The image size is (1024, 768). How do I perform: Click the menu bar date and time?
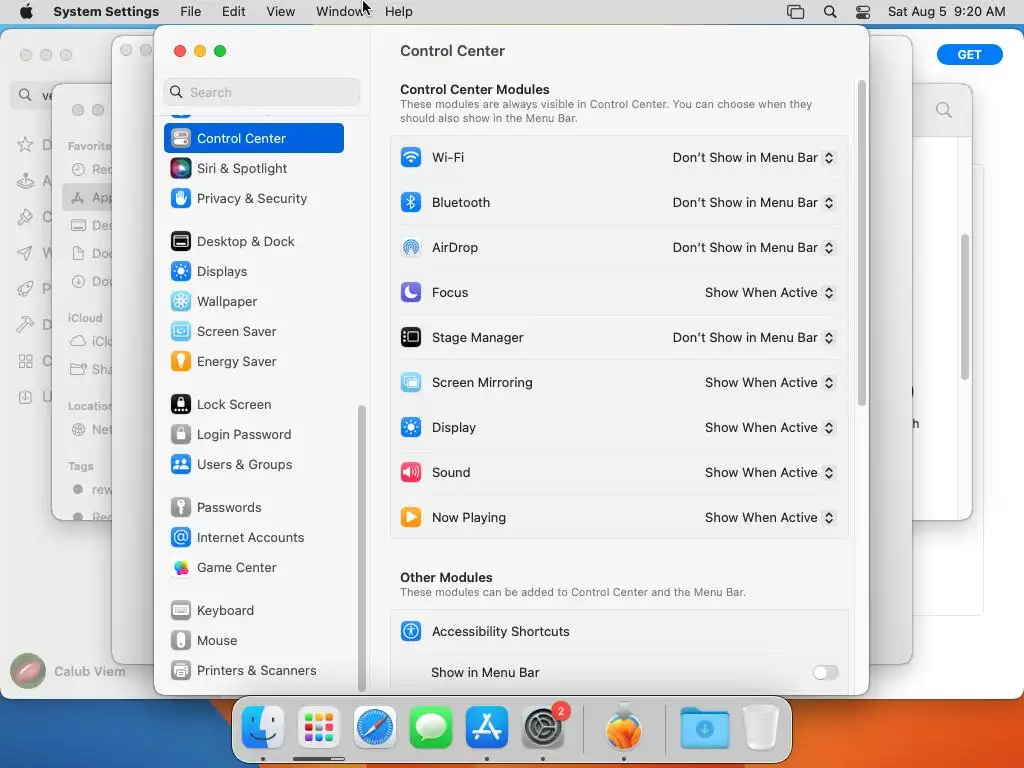946,12
